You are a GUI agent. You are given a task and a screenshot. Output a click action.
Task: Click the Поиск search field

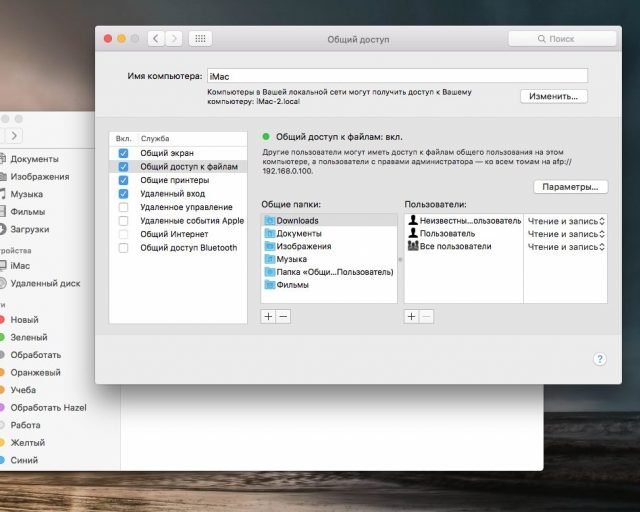pyautogui.click(x=562, y=39)
